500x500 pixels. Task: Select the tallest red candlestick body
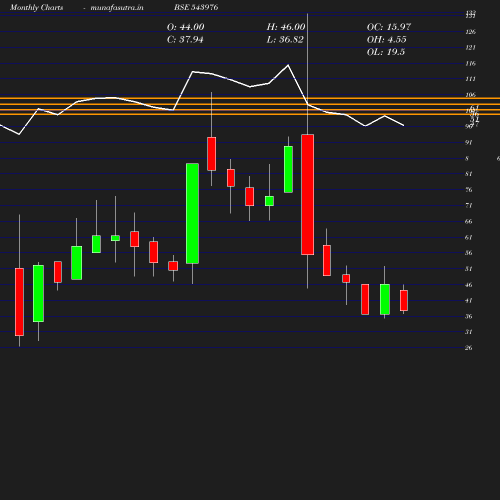click(x=307, y=195)
